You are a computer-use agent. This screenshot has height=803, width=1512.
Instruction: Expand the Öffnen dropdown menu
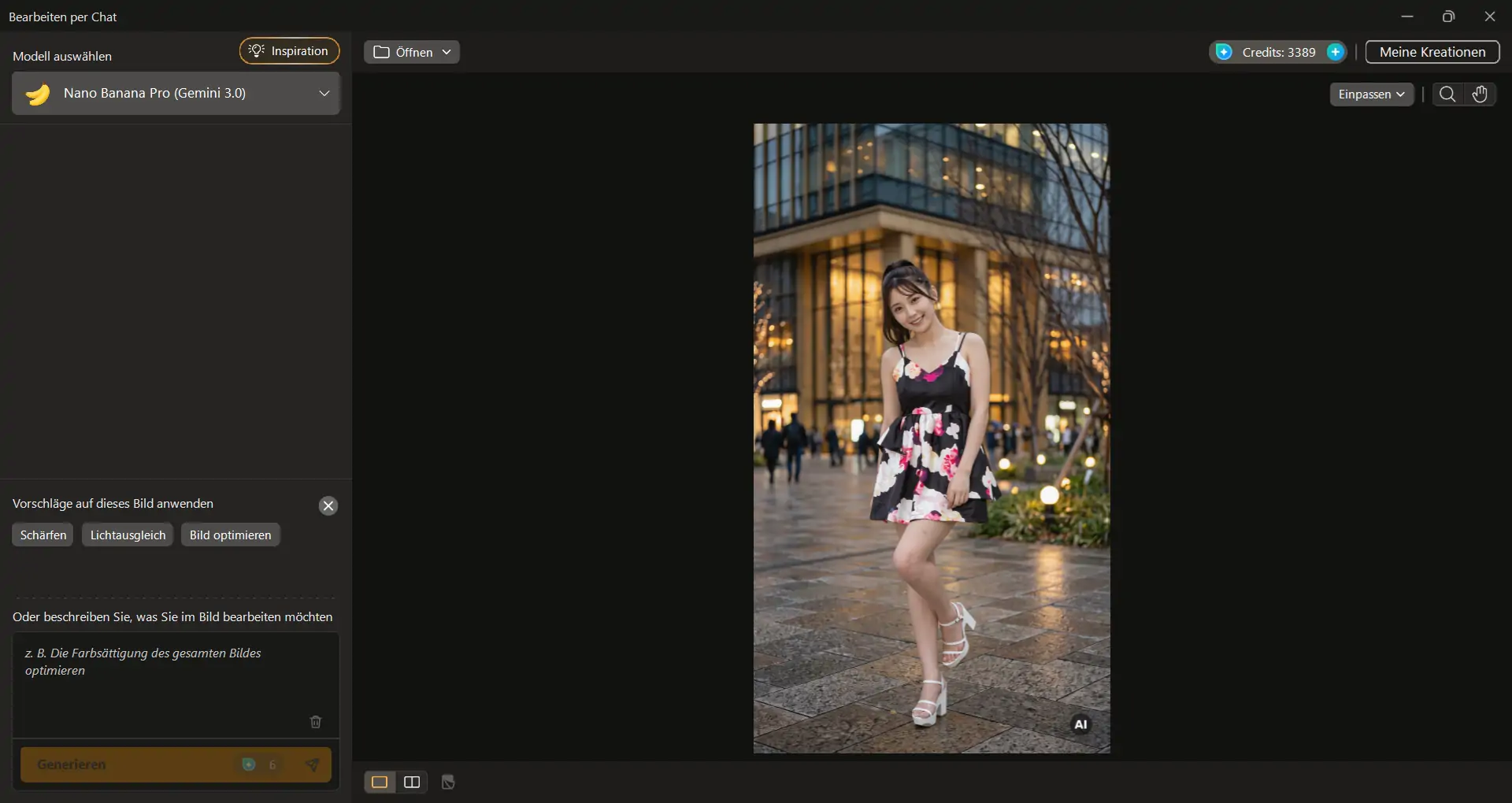click(412, 52)
